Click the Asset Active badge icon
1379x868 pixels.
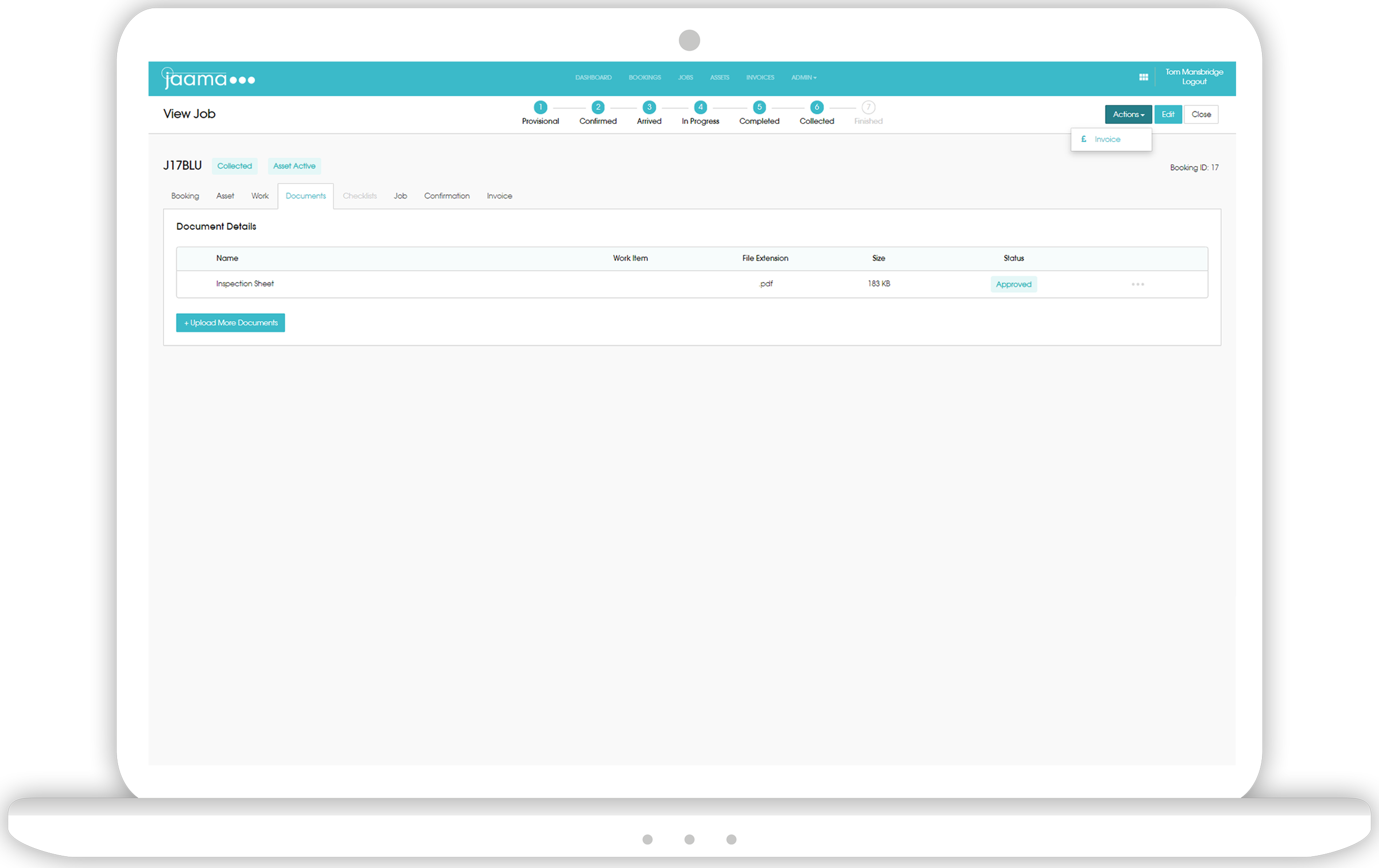pyautogui.click(x=292, y=165)
